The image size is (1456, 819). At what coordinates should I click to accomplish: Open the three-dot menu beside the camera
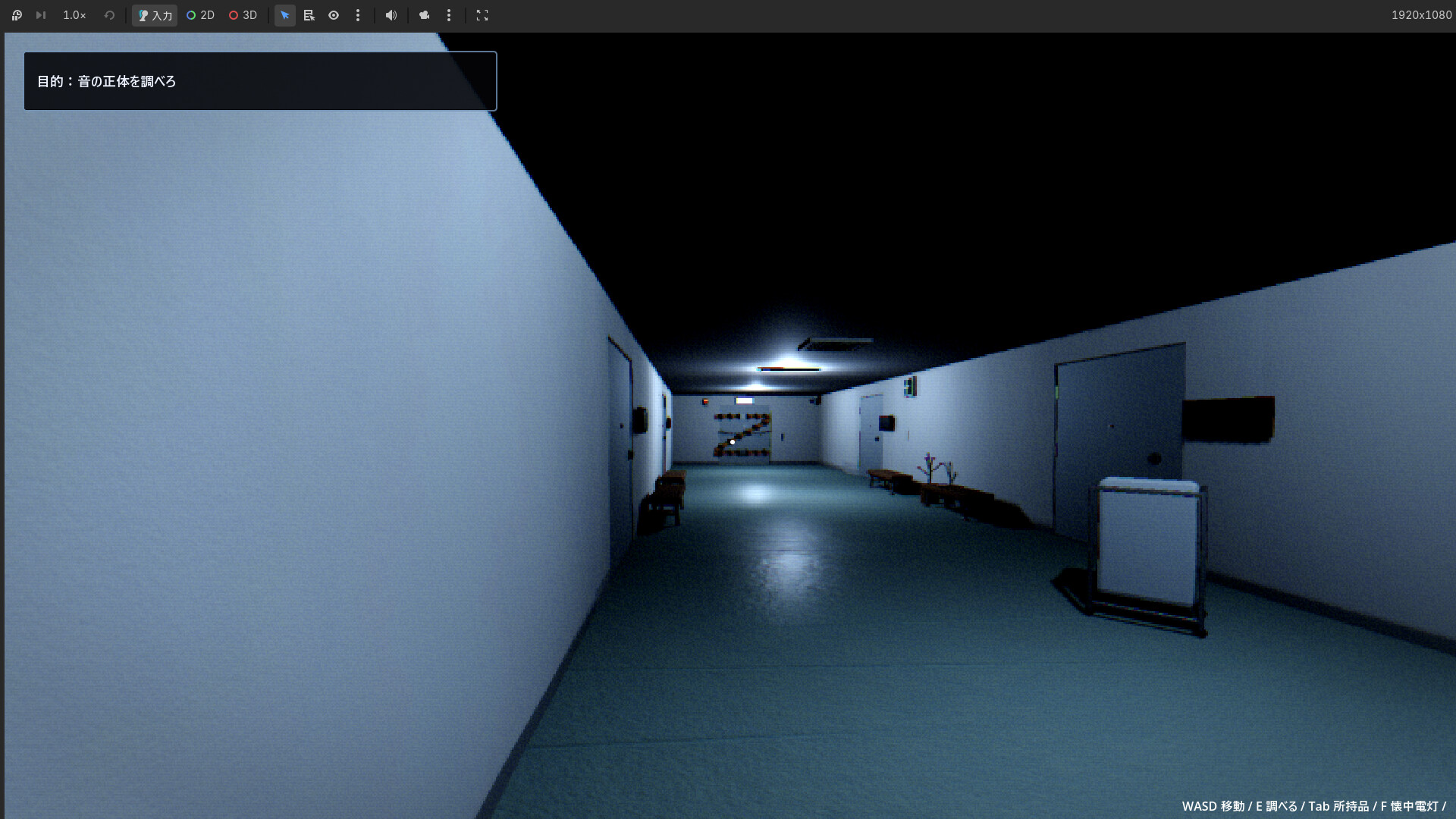[x=449, y=15]
